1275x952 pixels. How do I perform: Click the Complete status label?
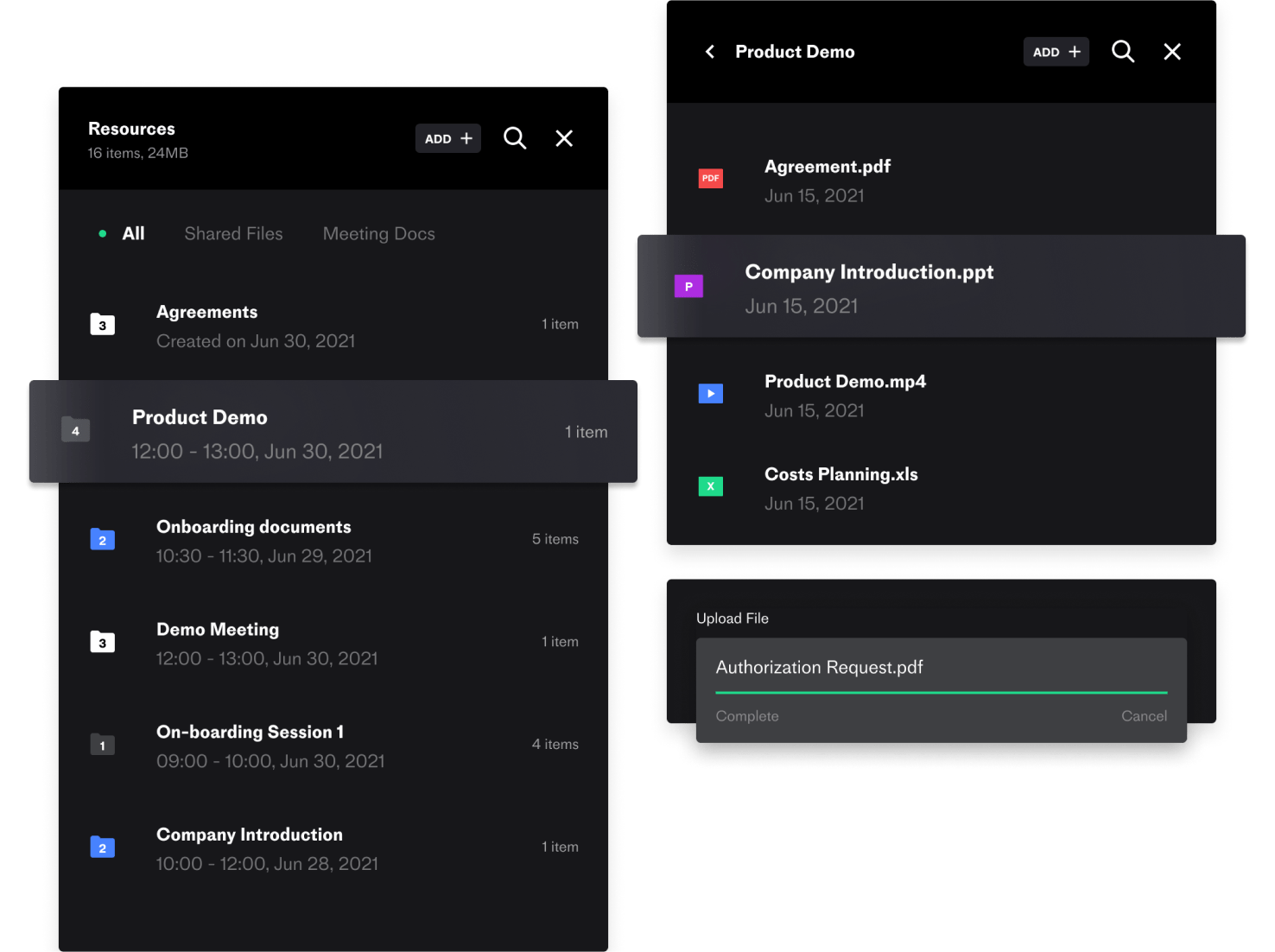[747, 716]
